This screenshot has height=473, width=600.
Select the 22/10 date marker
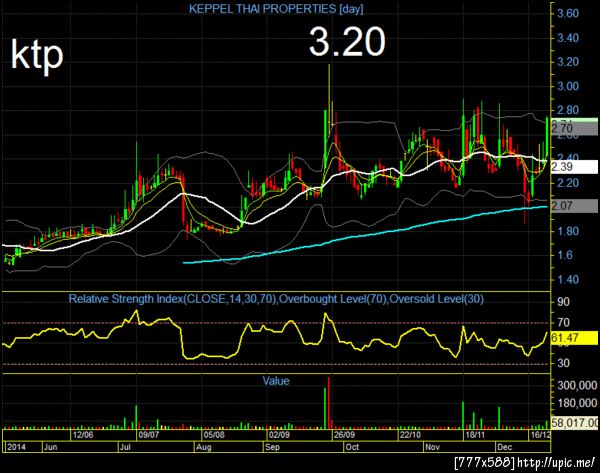[410, 435]
